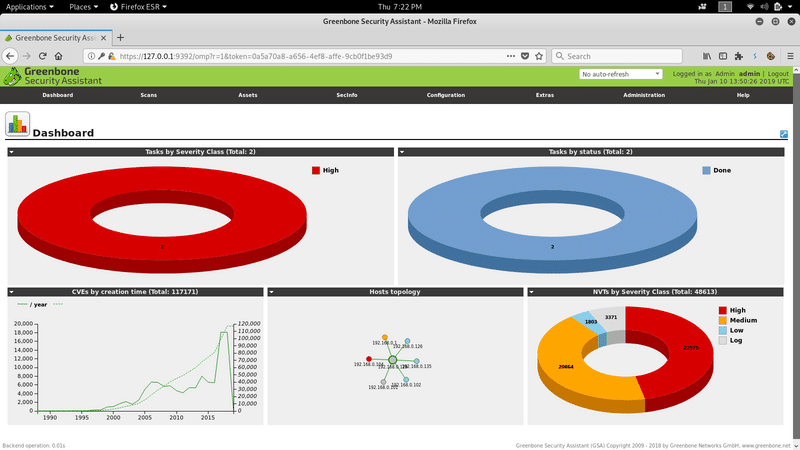
Task: Click the Dashboard bar chart icon
Action: coord(17,123)
